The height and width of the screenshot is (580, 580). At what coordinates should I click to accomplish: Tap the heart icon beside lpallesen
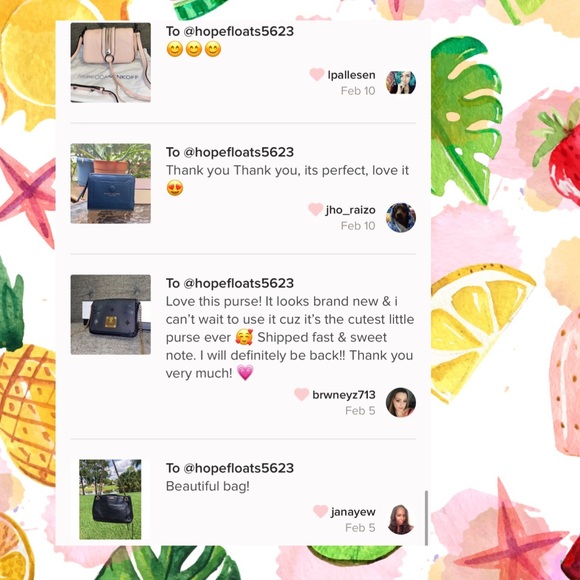(x=317, y=75)
